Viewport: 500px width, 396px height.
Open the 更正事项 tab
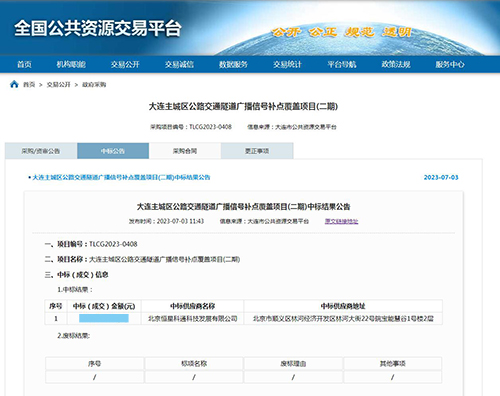tap(257, 151)
